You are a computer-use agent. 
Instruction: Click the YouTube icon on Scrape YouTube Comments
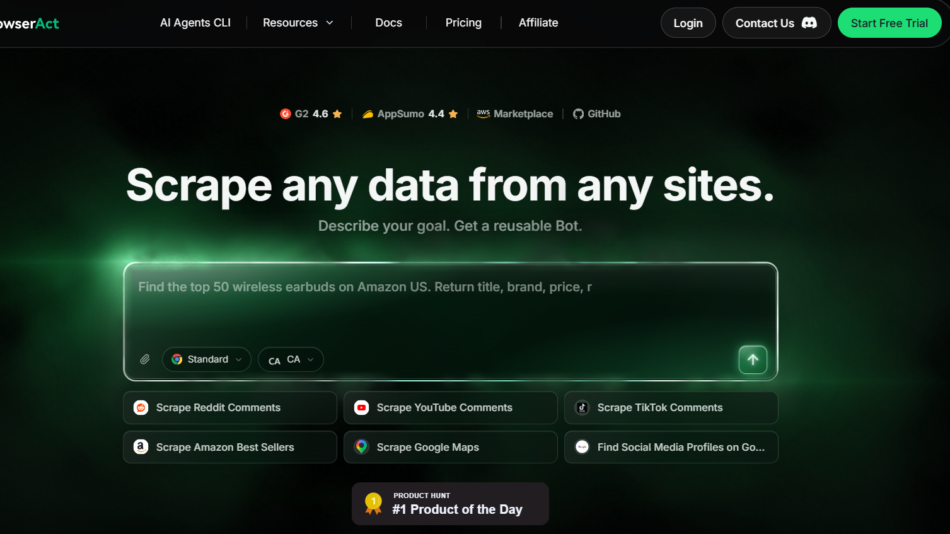[x=361, y=407]
